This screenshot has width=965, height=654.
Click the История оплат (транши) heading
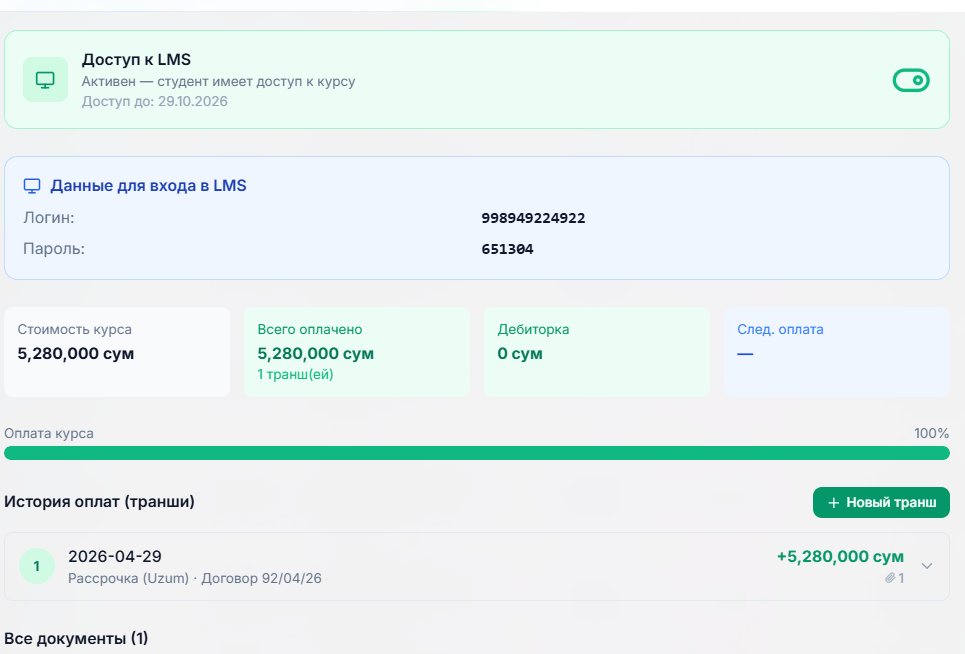pos(99,501)
